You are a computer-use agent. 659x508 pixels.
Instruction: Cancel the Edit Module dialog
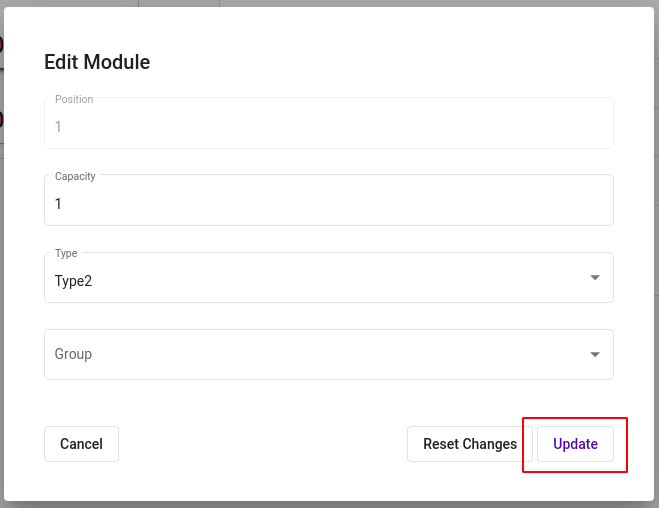pos(81,444)
